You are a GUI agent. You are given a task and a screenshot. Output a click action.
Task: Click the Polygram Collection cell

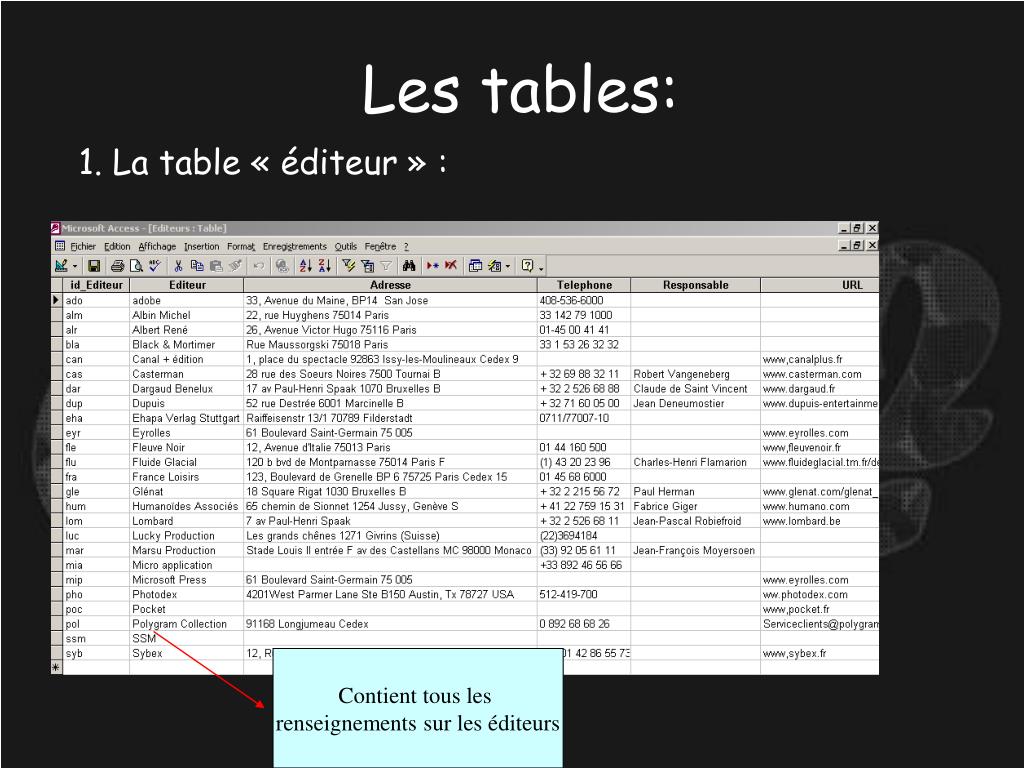tap(187, 624)
